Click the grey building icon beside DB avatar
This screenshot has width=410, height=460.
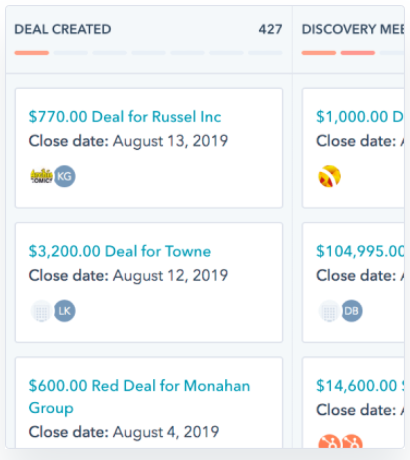(329, 311)
